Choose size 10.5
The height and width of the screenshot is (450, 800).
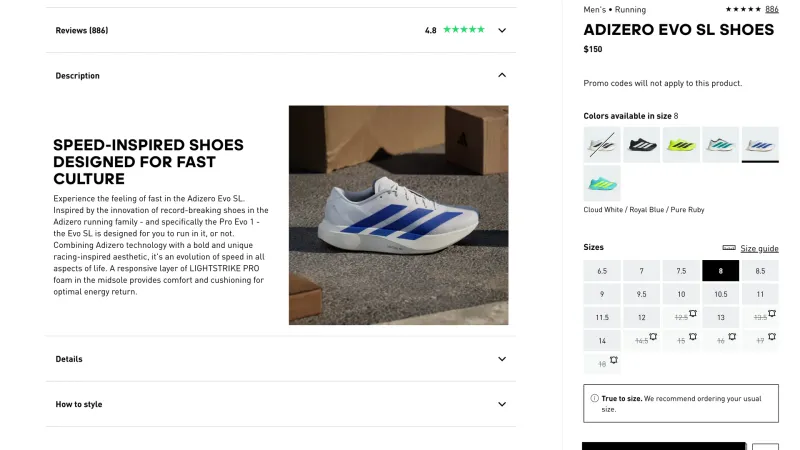[720, 294]
